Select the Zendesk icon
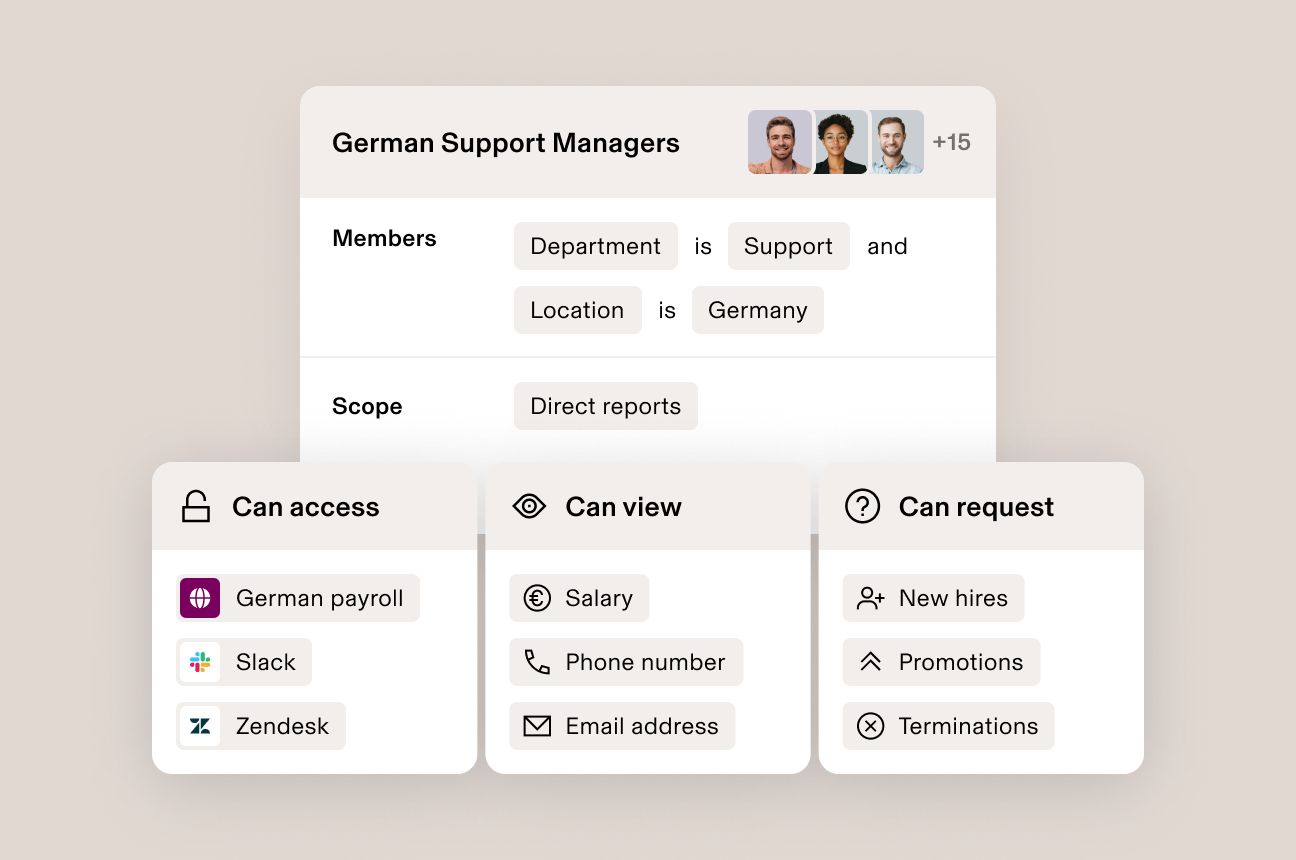The height and width of the screenshot is (860, 1296). 199,726
